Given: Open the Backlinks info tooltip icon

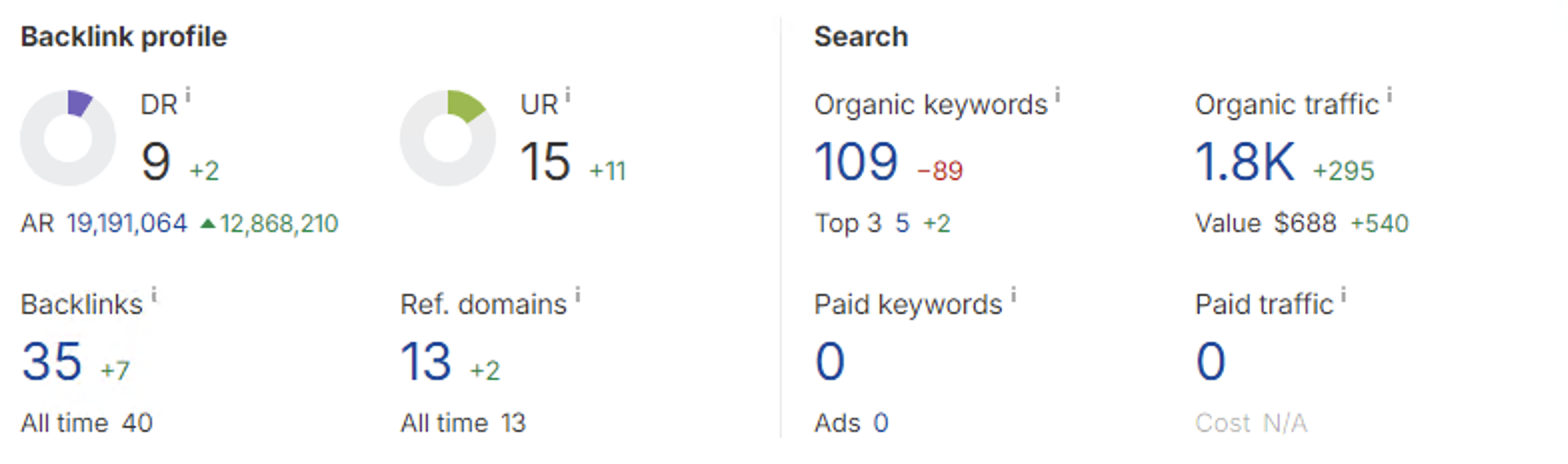Looking at the screenshot, I should (154, 294).
